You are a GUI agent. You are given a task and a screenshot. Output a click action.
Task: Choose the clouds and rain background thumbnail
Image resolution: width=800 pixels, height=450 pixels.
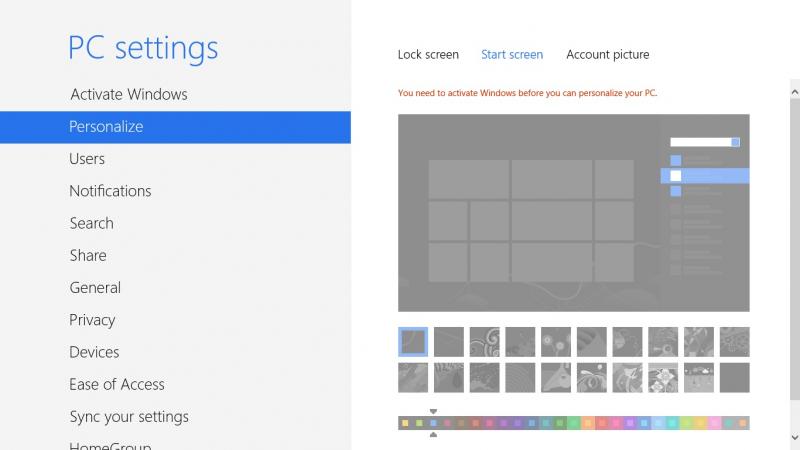pyautogui.click(x=699, y=378)
